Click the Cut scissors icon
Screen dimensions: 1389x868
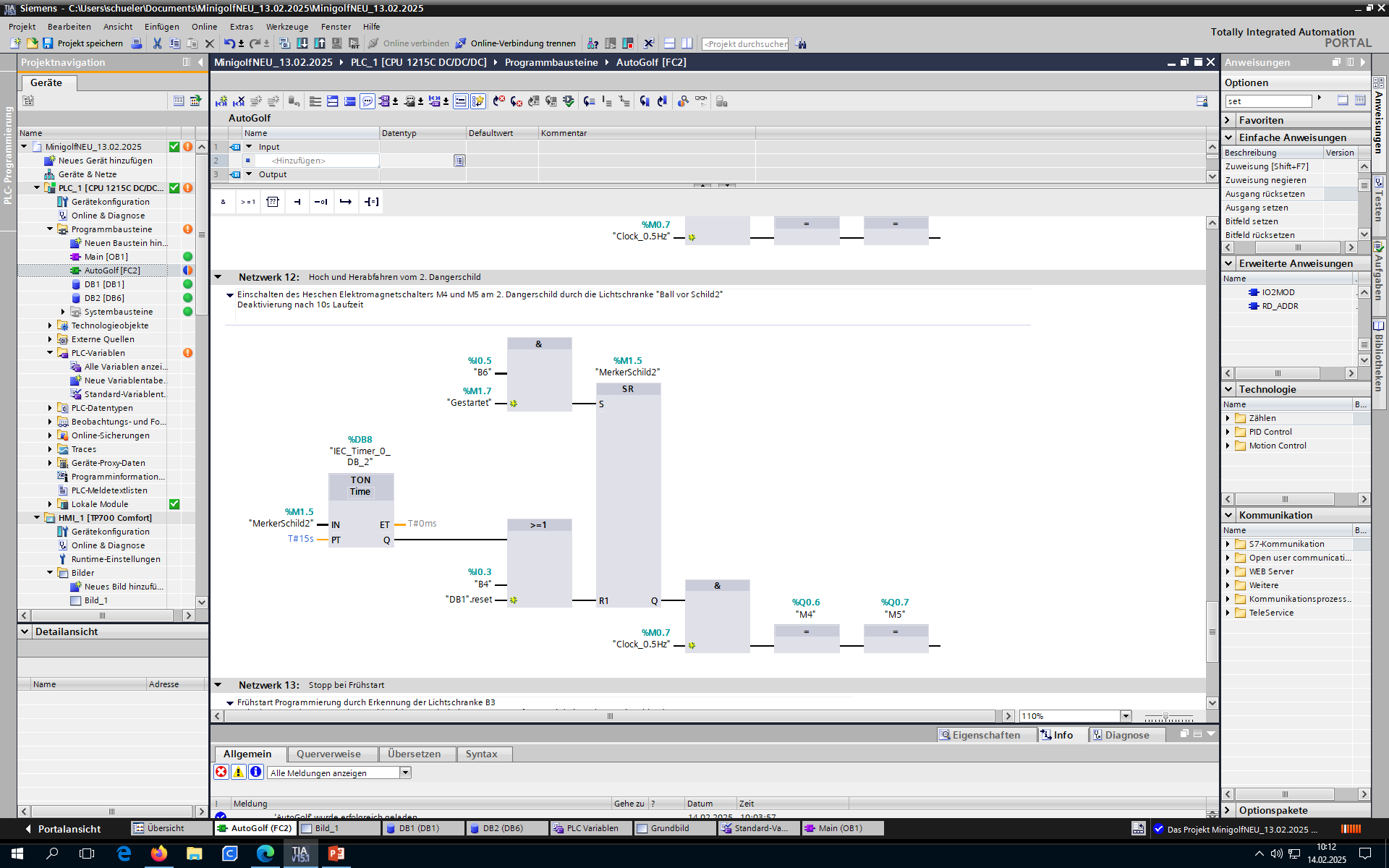(157, 43)
